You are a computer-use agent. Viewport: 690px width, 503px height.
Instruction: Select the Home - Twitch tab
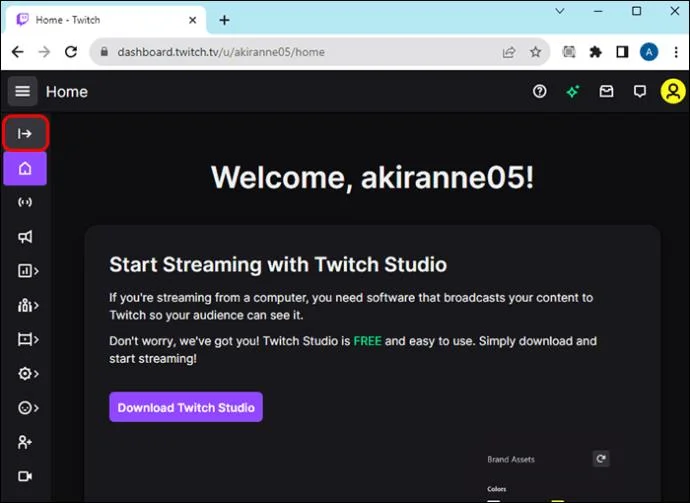click(105, 20)
